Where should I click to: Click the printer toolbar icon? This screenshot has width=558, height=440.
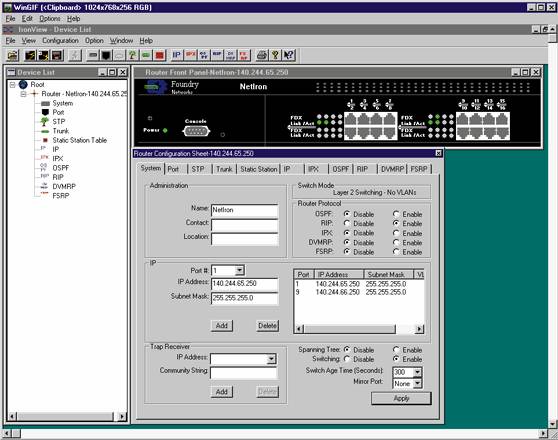pyautogui.click(x=262, y=55)
